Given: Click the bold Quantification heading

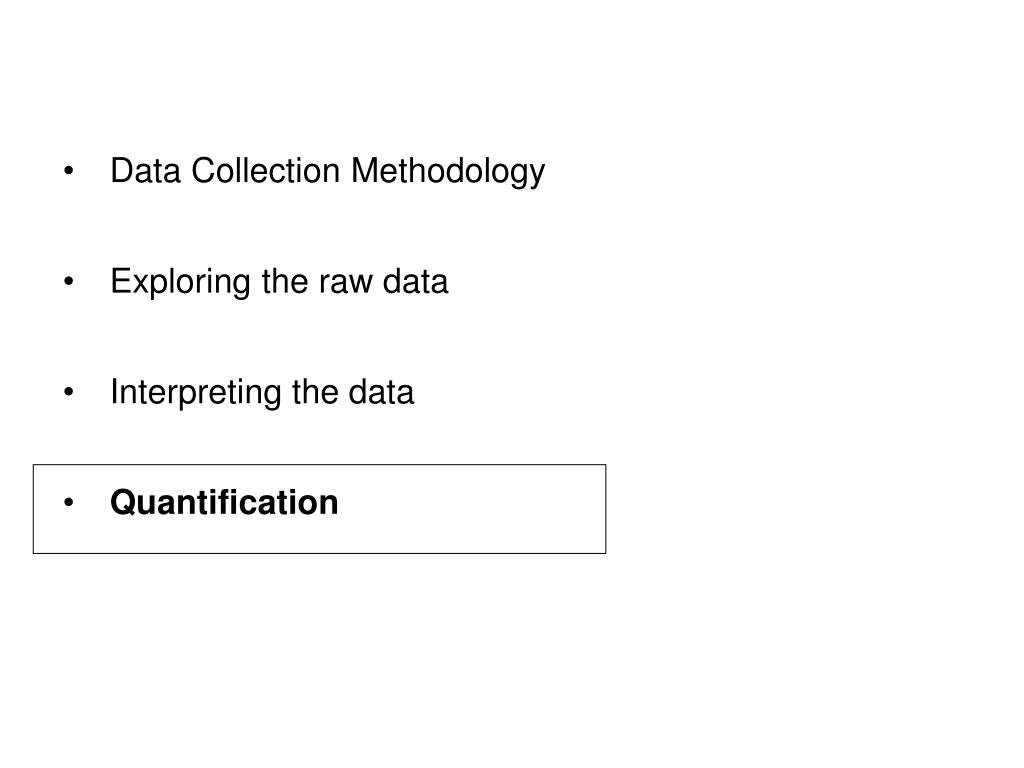Looking at the screenshot, I should [224, 503].
